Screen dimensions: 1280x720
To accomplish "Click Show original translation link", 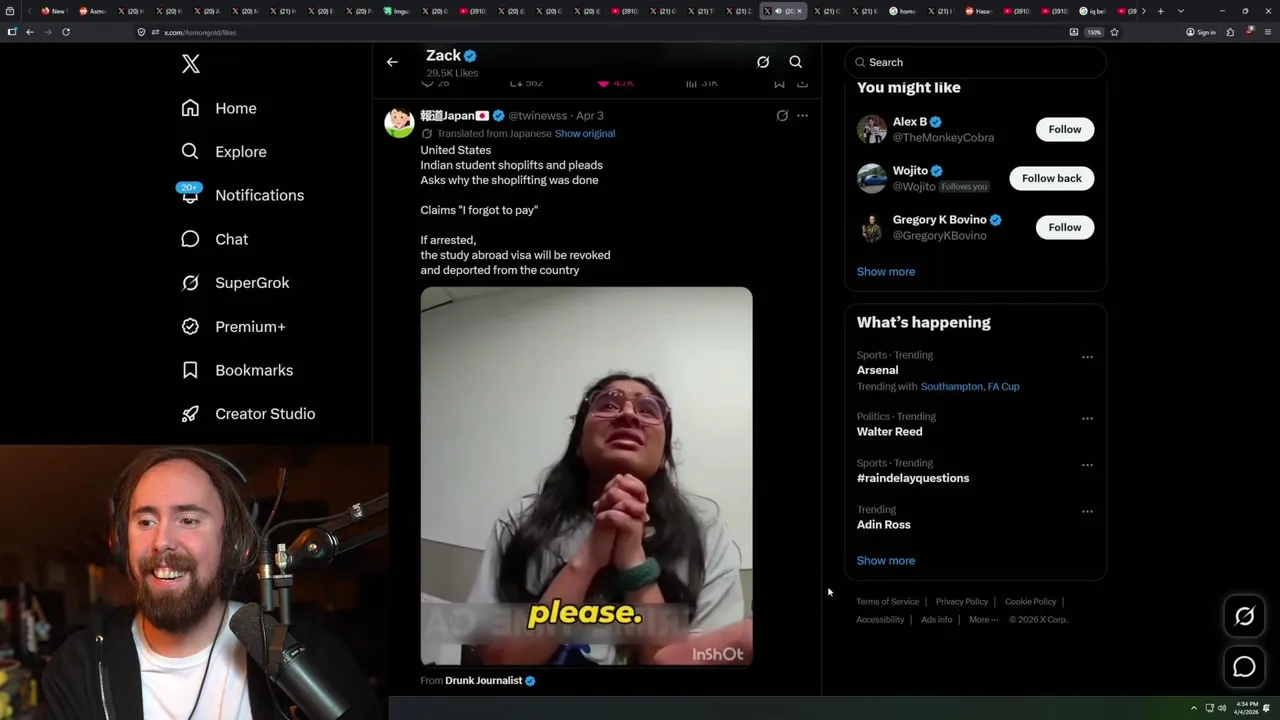I will 584,133.
